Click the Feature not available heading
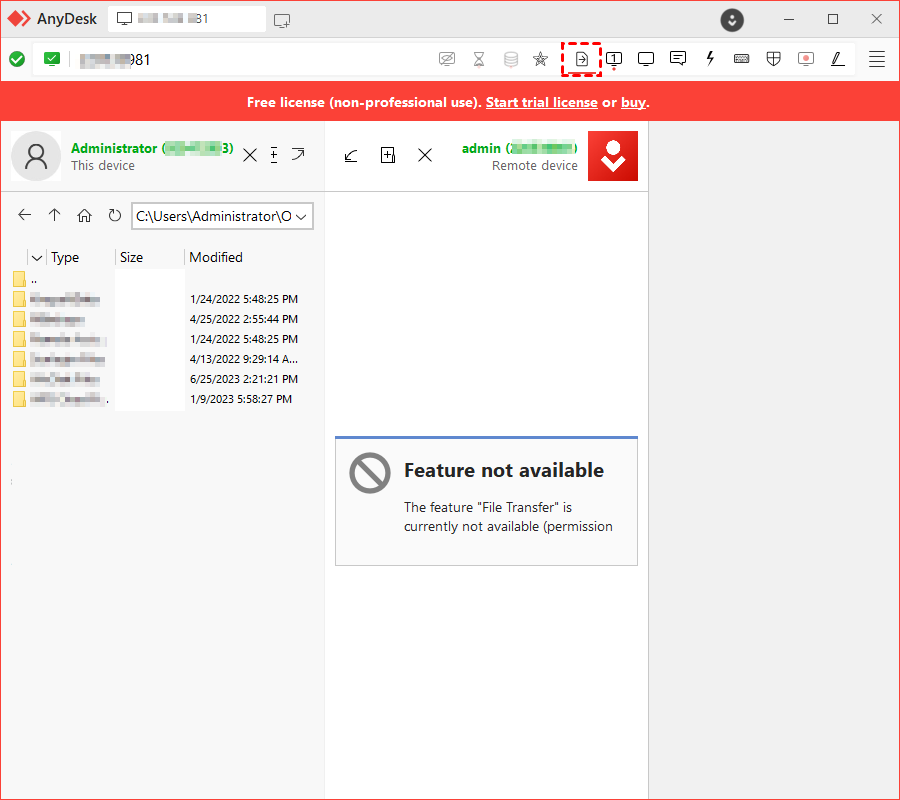This screenshot has height=800, width=900. pos(504,470)
